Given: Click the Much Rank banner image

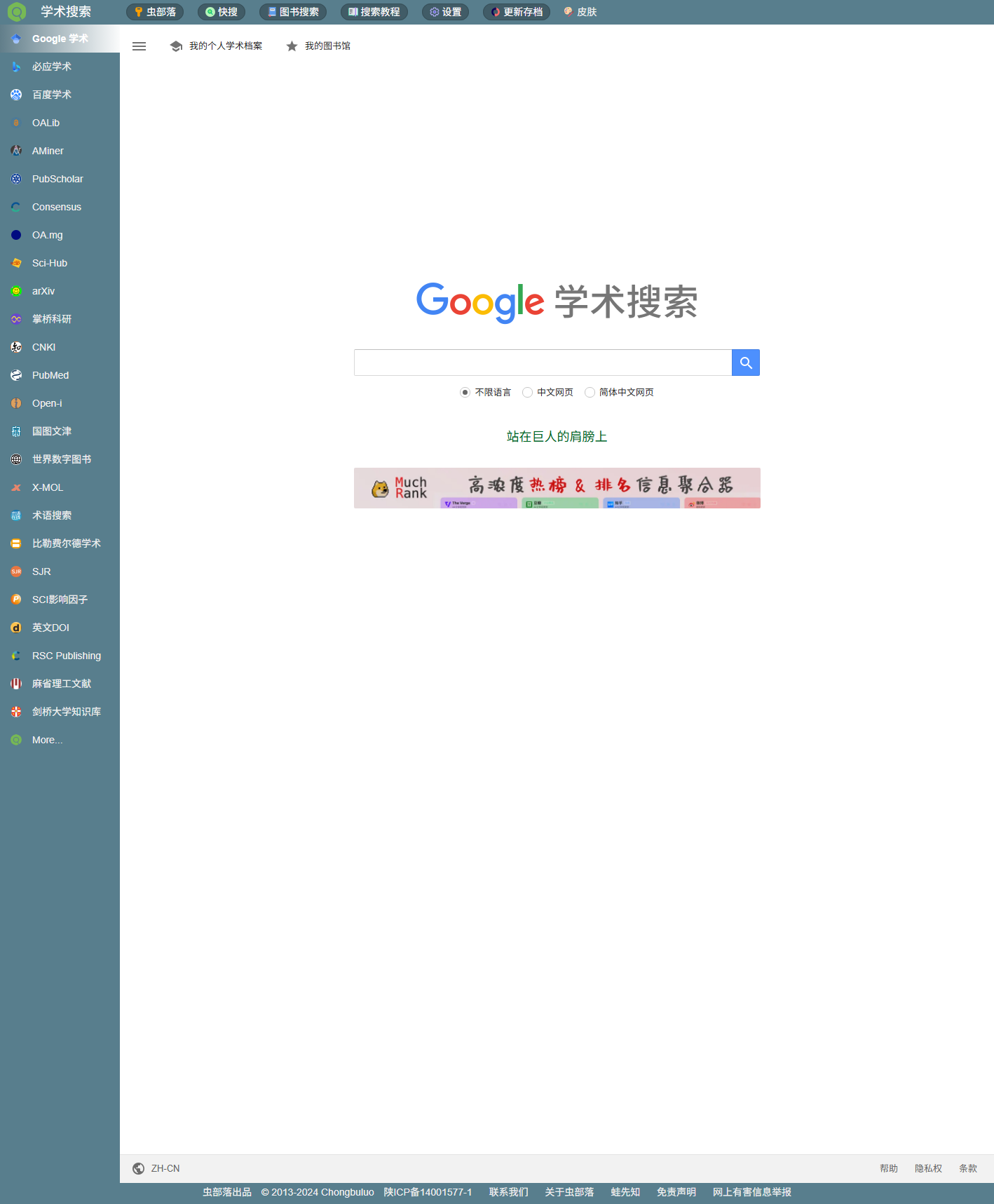Looking at the screenshot, I should (x=557, y=488).
